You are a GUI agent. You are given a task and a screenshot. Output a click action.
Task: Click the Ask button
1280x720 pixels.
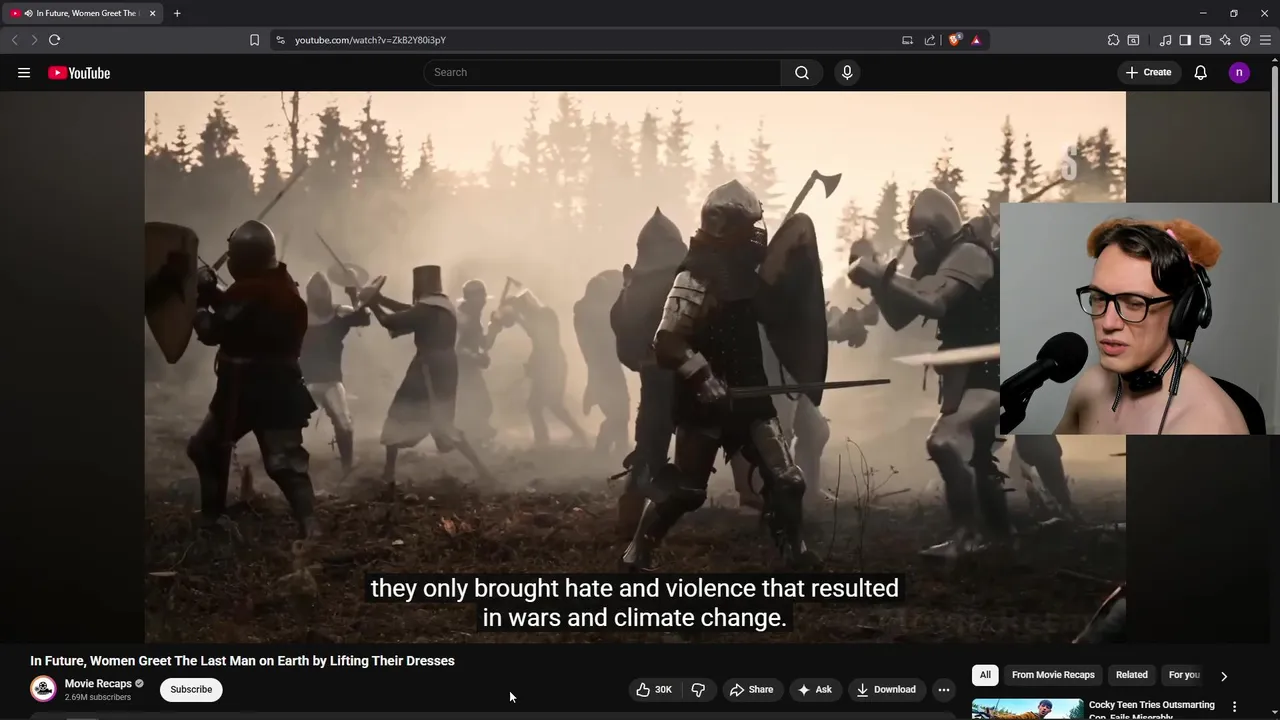[814, 689]
